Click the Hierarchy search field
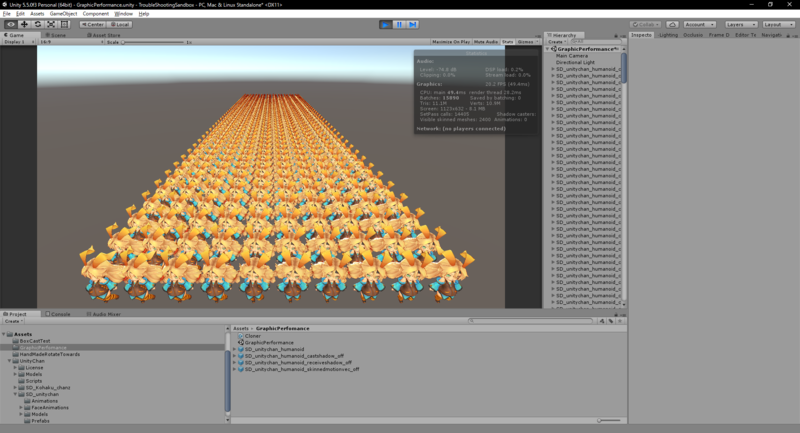This screenshot has height=433, width=800. pyautogui.click(x=596, y=42)
